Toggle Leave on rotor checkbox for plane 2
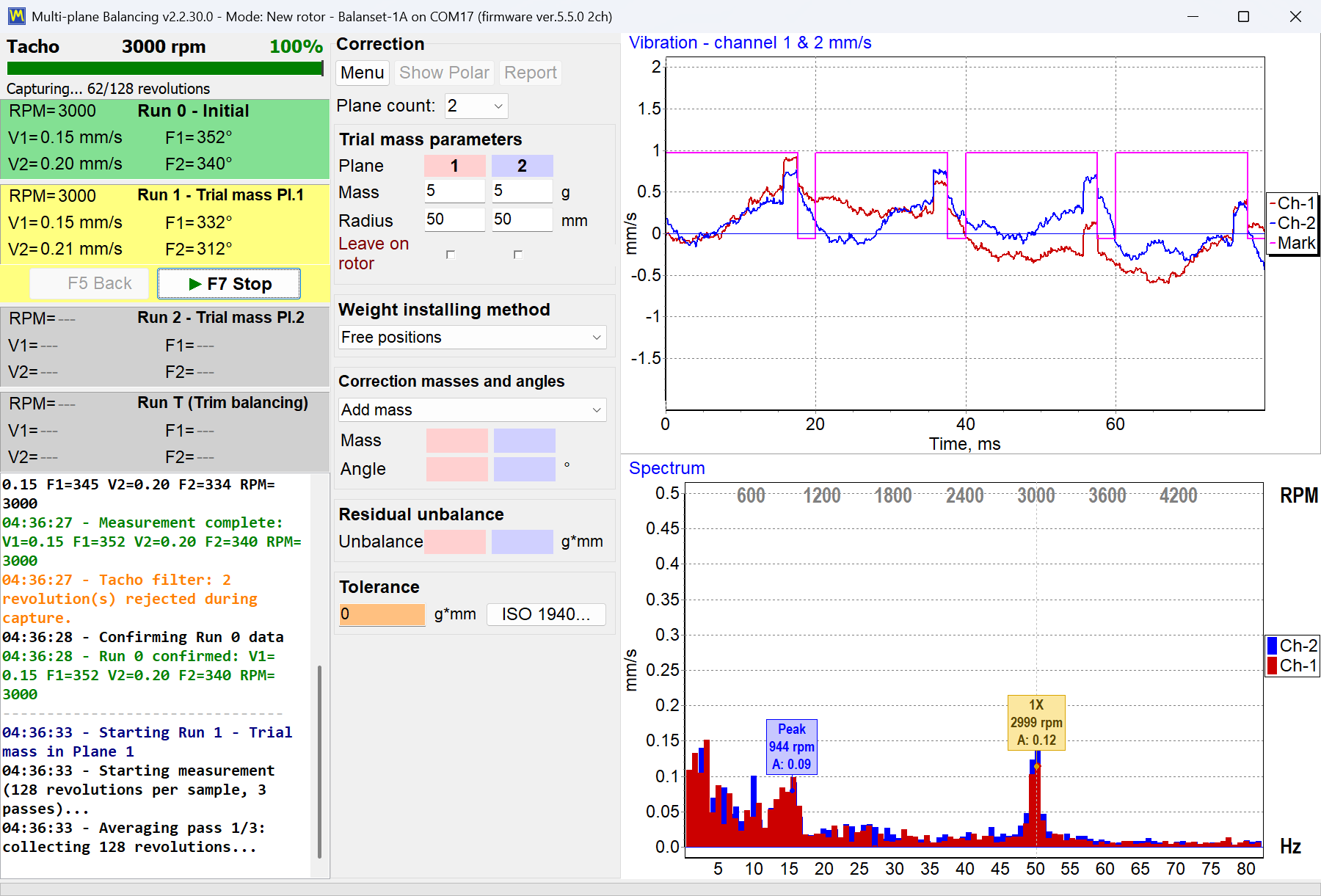Viewport: 1321px width, 896px height. [x=518, y=255]
